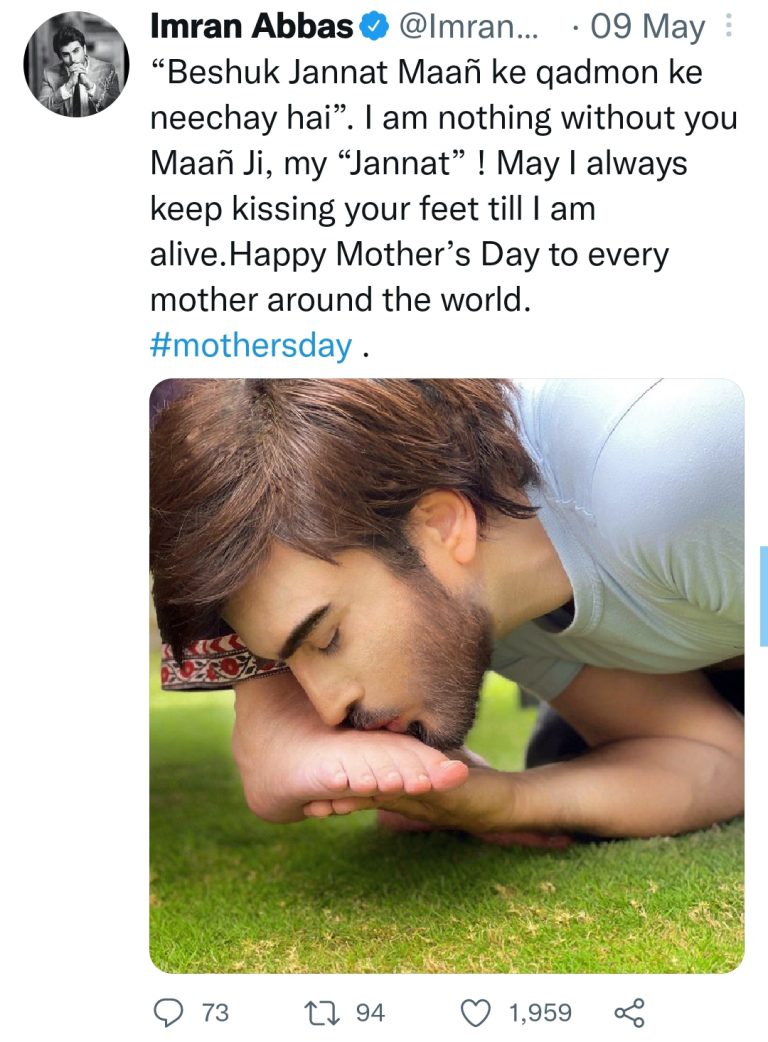Open the share icon options
768x1042 pixels.
pos(629,1012)
